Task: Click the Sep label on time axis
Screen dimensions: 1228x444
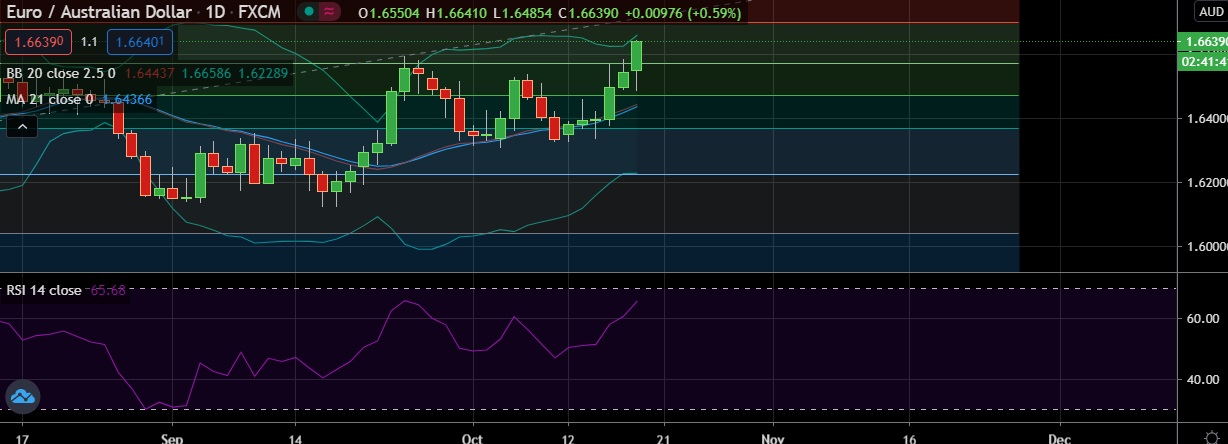Action: click(172, 437)
